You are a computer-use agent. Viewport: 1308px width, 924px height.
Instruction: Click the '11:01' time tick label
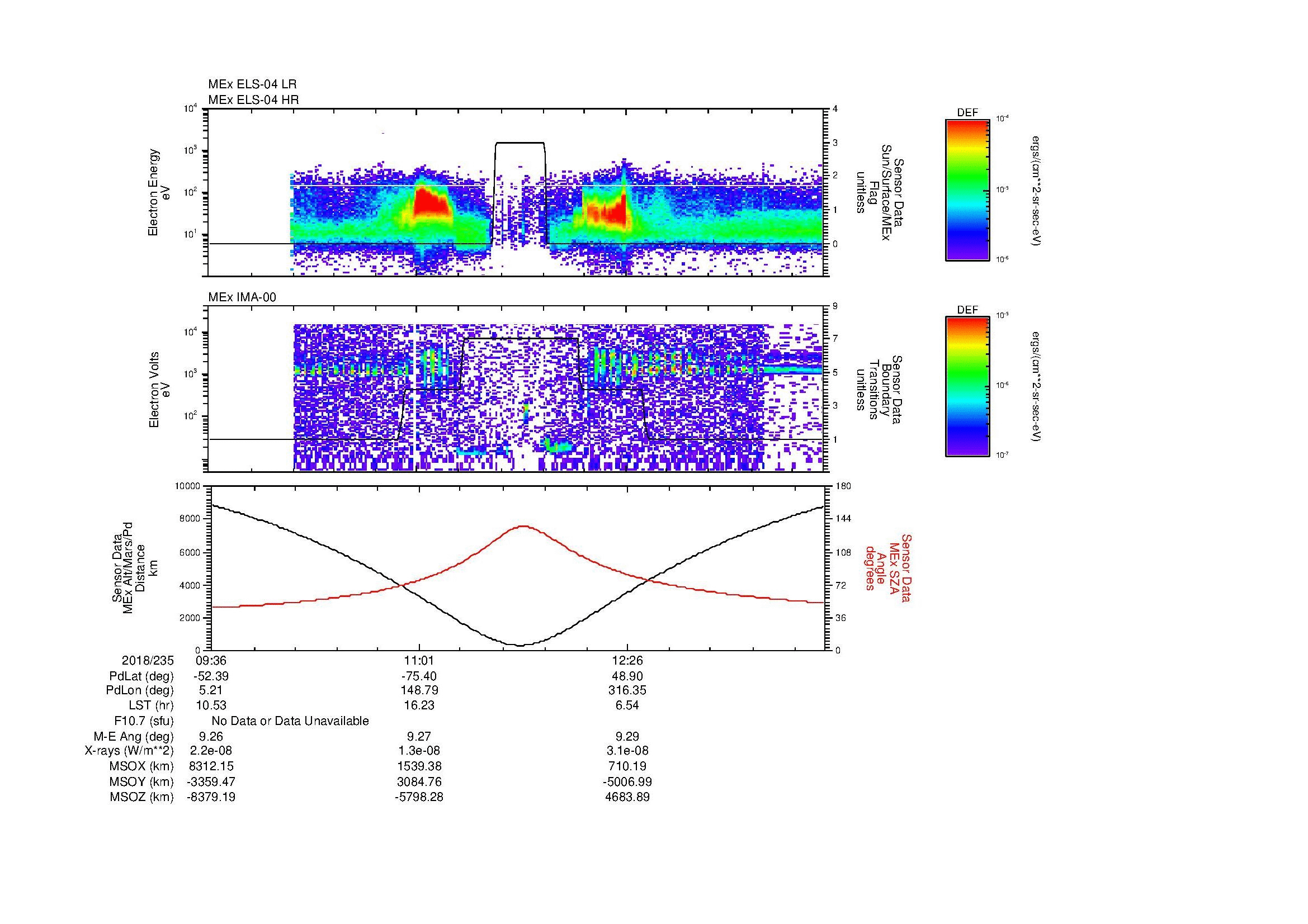point(419,661)
